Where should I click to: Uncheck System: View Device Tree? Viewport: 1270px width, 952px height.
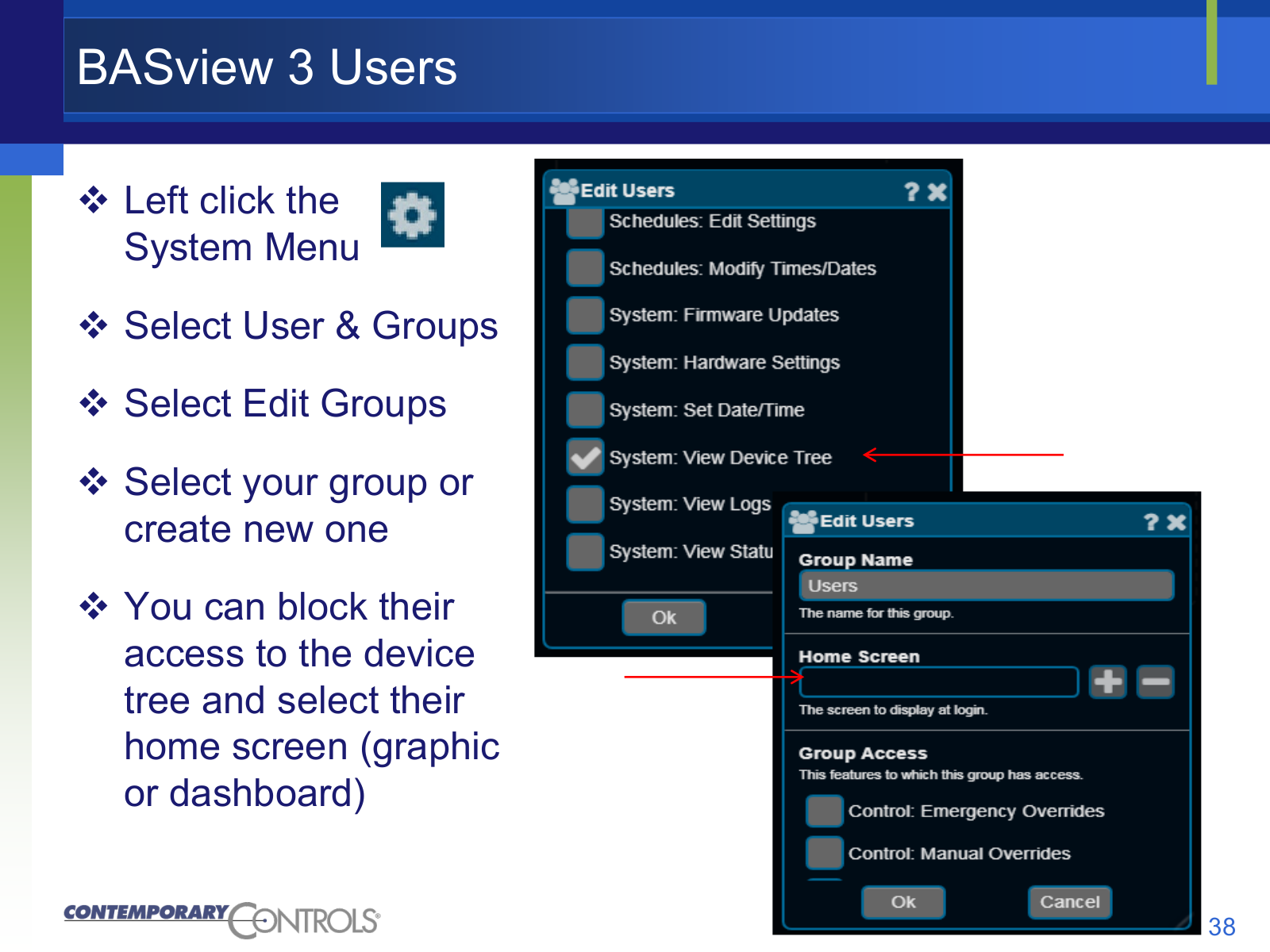(x=586, y=457)
